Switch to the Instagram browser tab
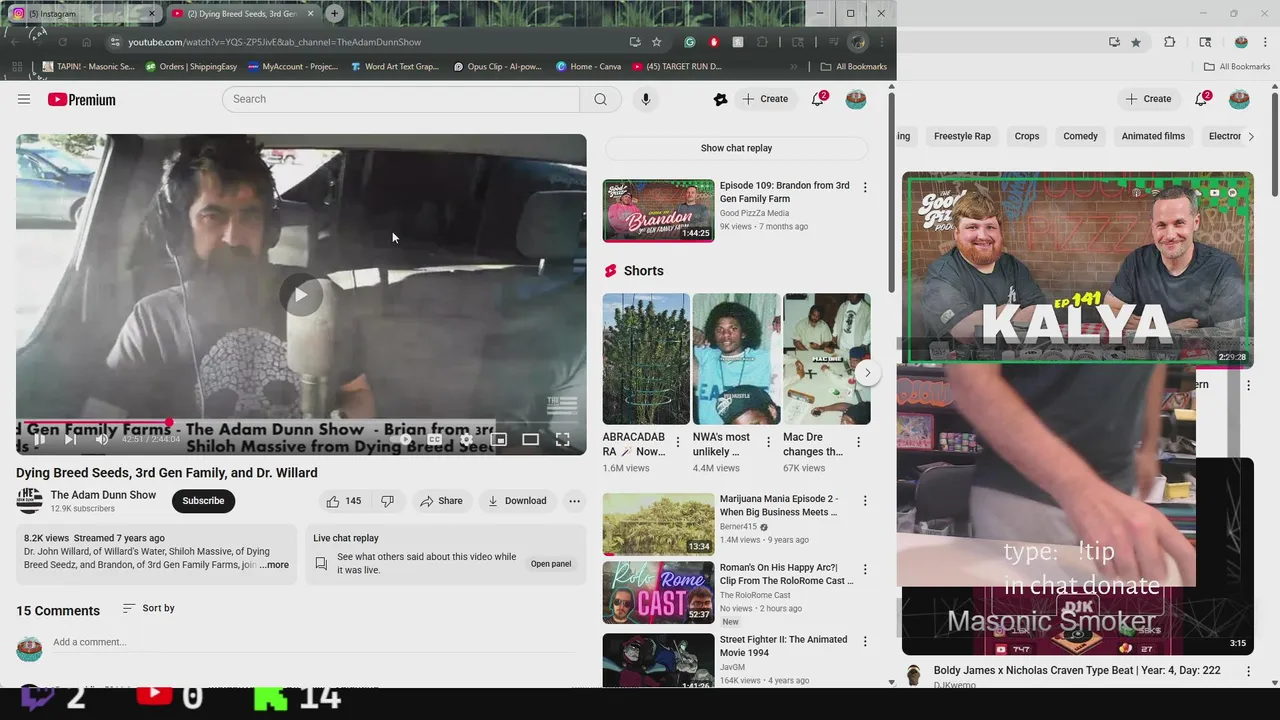1280x720 pixels. point(82,14)
